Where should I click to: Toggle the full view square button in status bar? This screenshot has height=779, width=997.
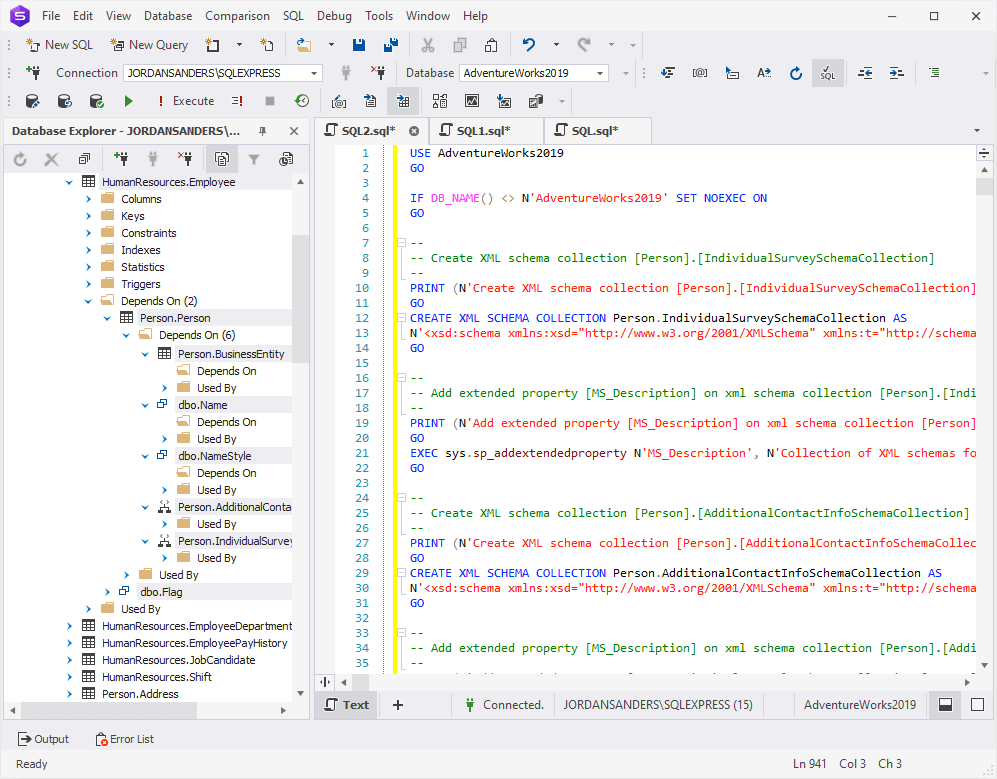tap(977, 705)
